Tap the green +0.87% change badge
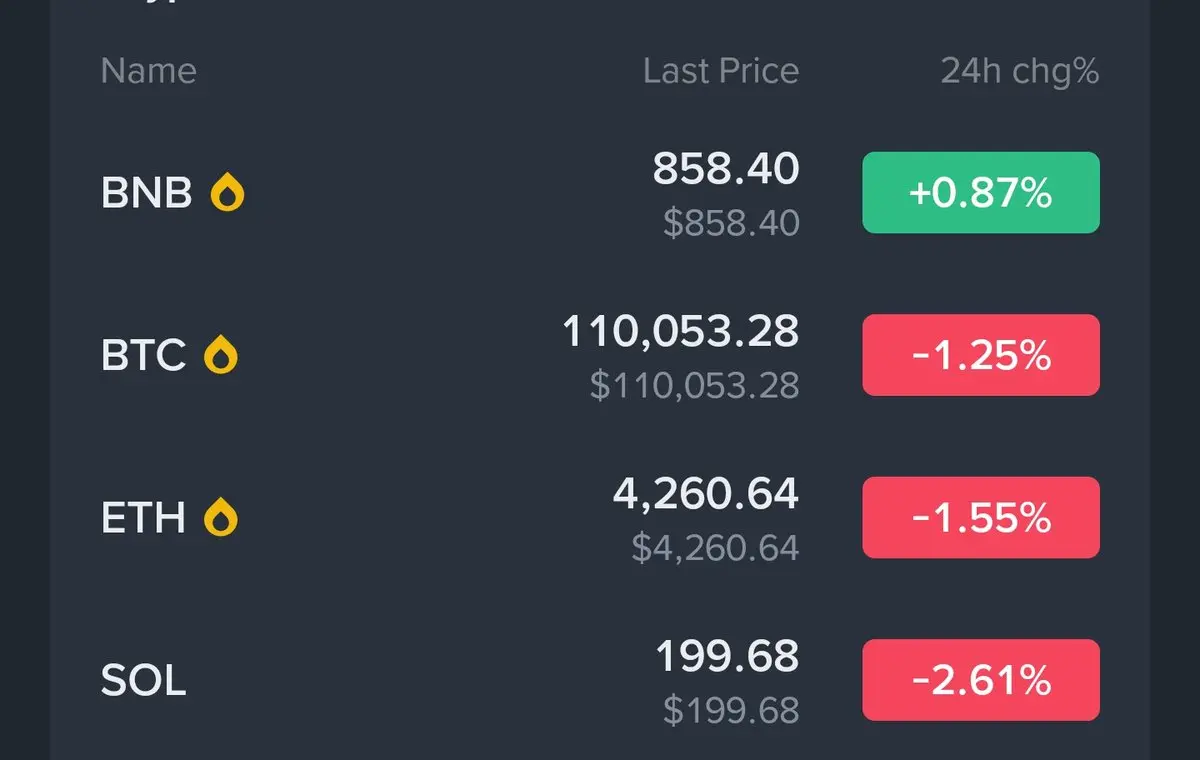 coord(981,192)
